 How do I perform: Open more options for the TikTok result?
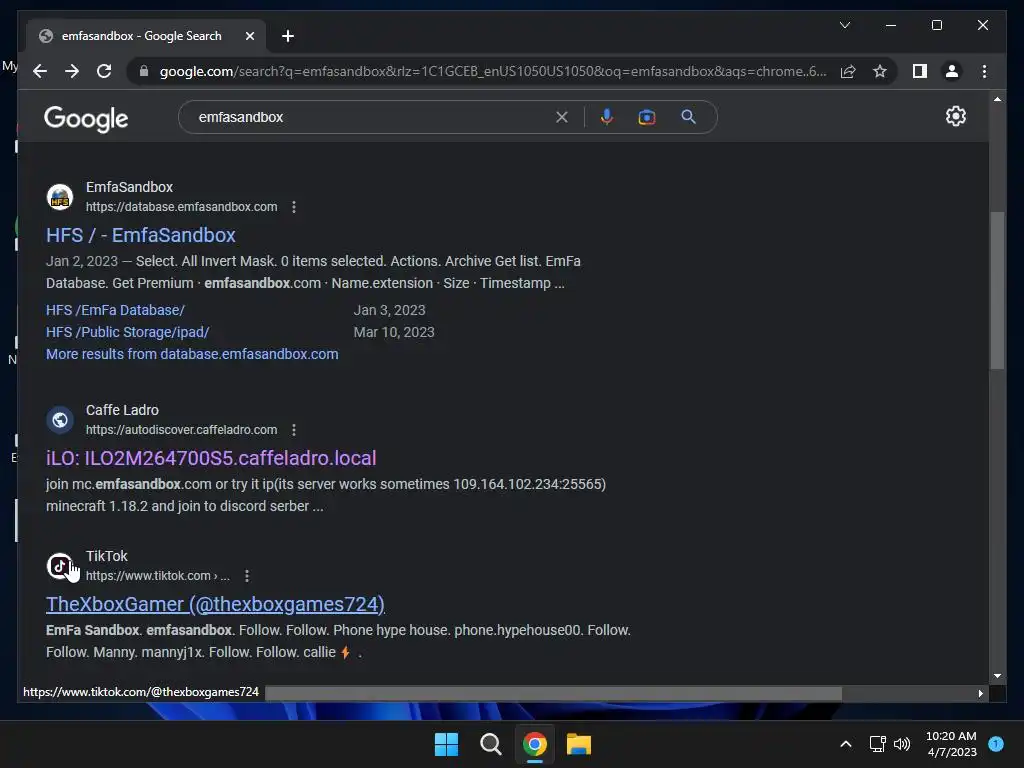247,576
